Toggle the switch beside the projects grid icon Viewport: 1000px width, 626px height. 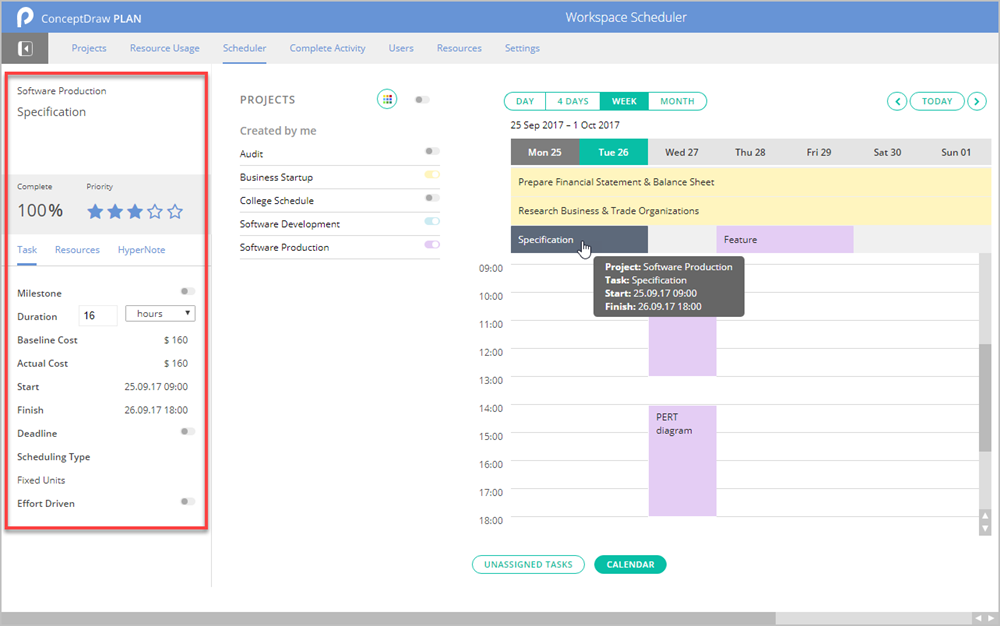click(420, 99)
